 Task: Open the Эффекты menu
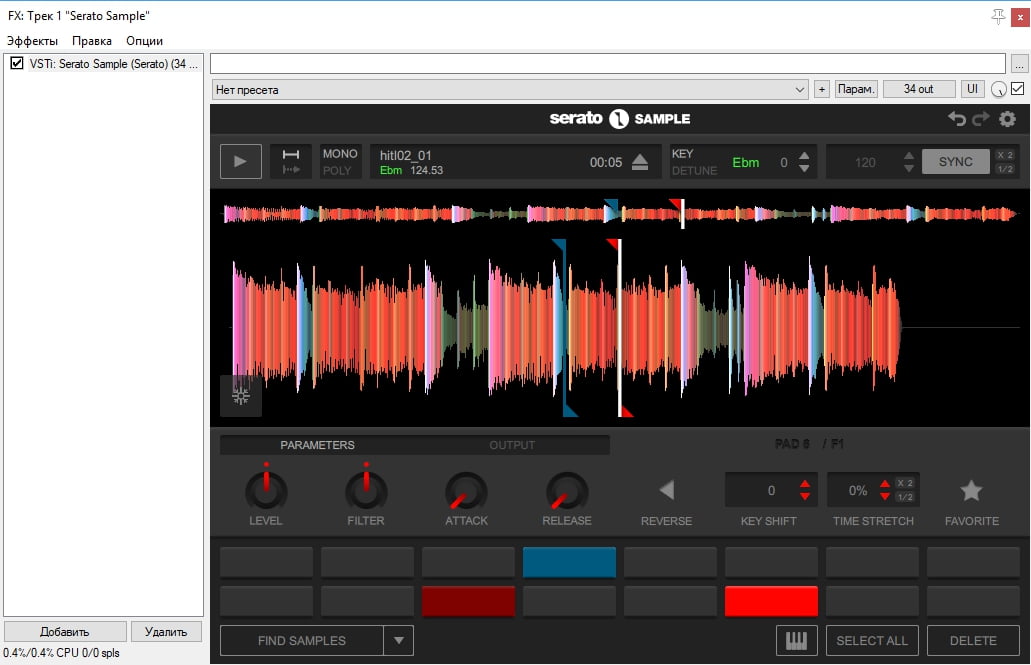tap(32, 41)
